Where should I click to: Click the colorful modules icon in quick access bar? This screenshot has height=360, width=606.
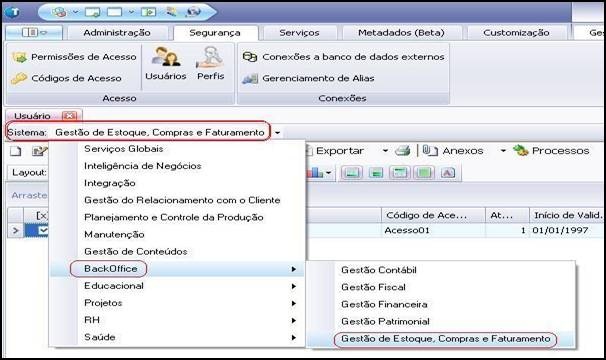[x=59, y=12]
